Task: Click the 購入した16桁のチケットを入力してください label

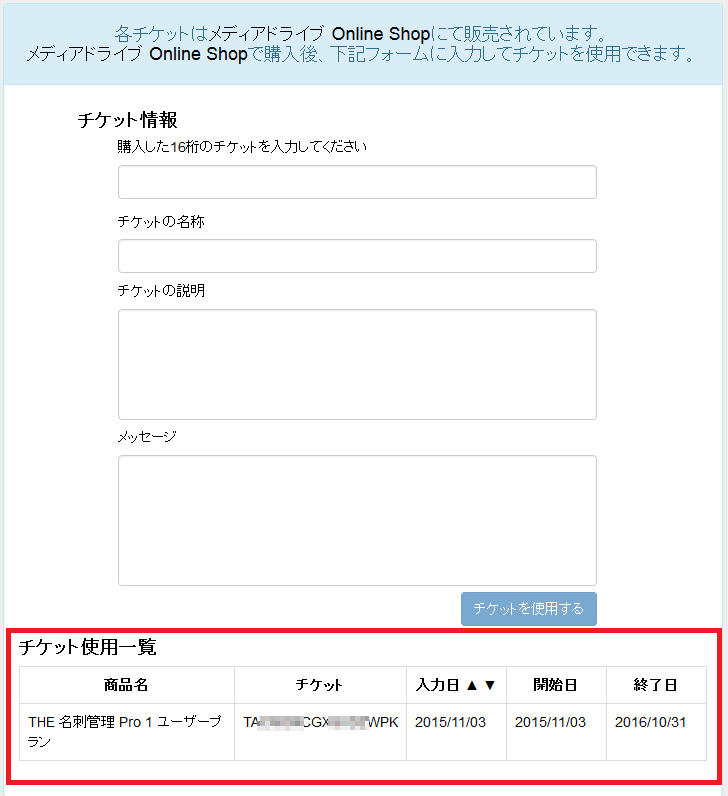Action: click(242, 147)
